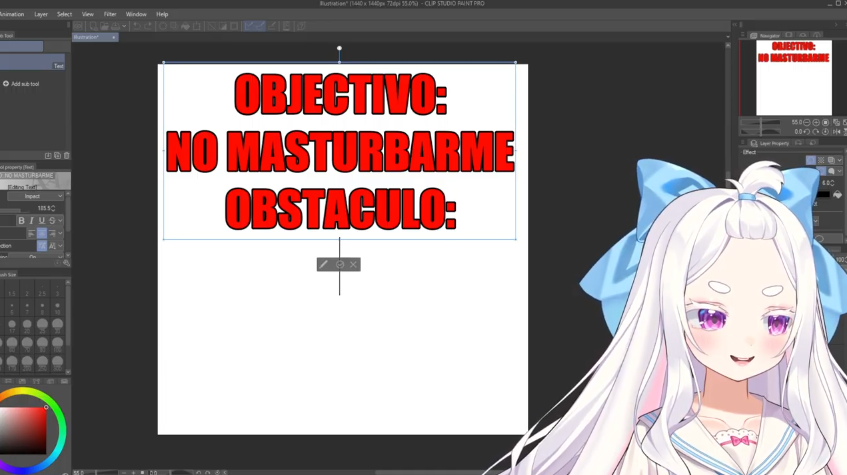The height and width of the screenshot is (475, 847).
Task: Open the Help menu
Action: (162, 14)
